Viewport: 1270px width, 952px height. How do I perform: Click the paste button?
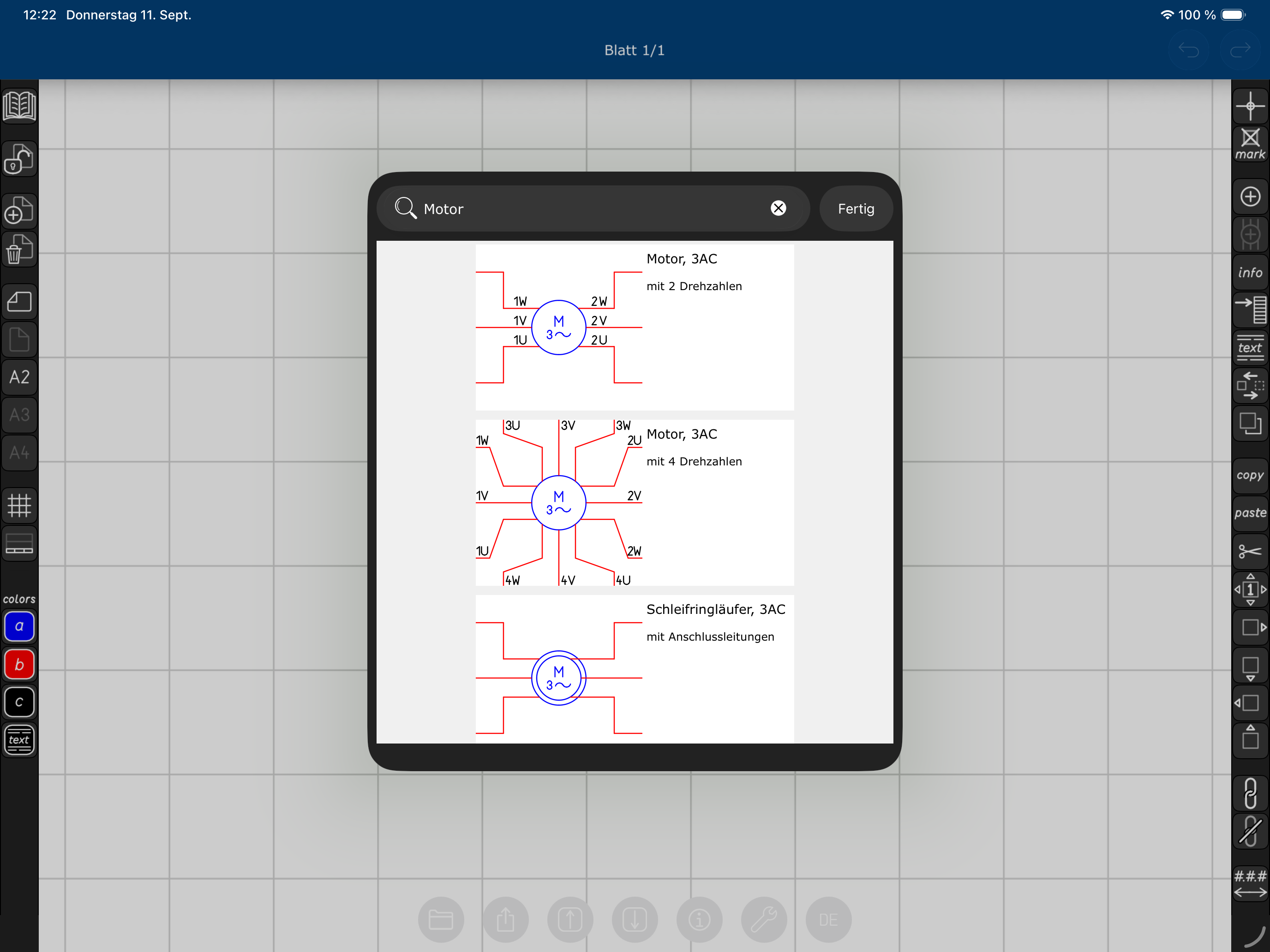click(x=1250, y=513)
